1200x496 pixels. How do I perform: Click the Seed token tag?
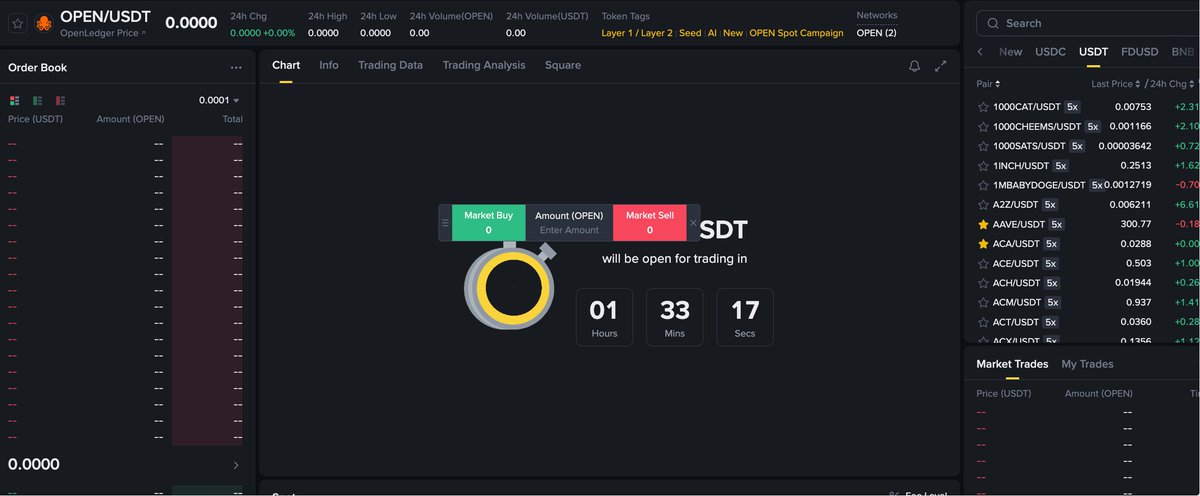tap(690, 33)
